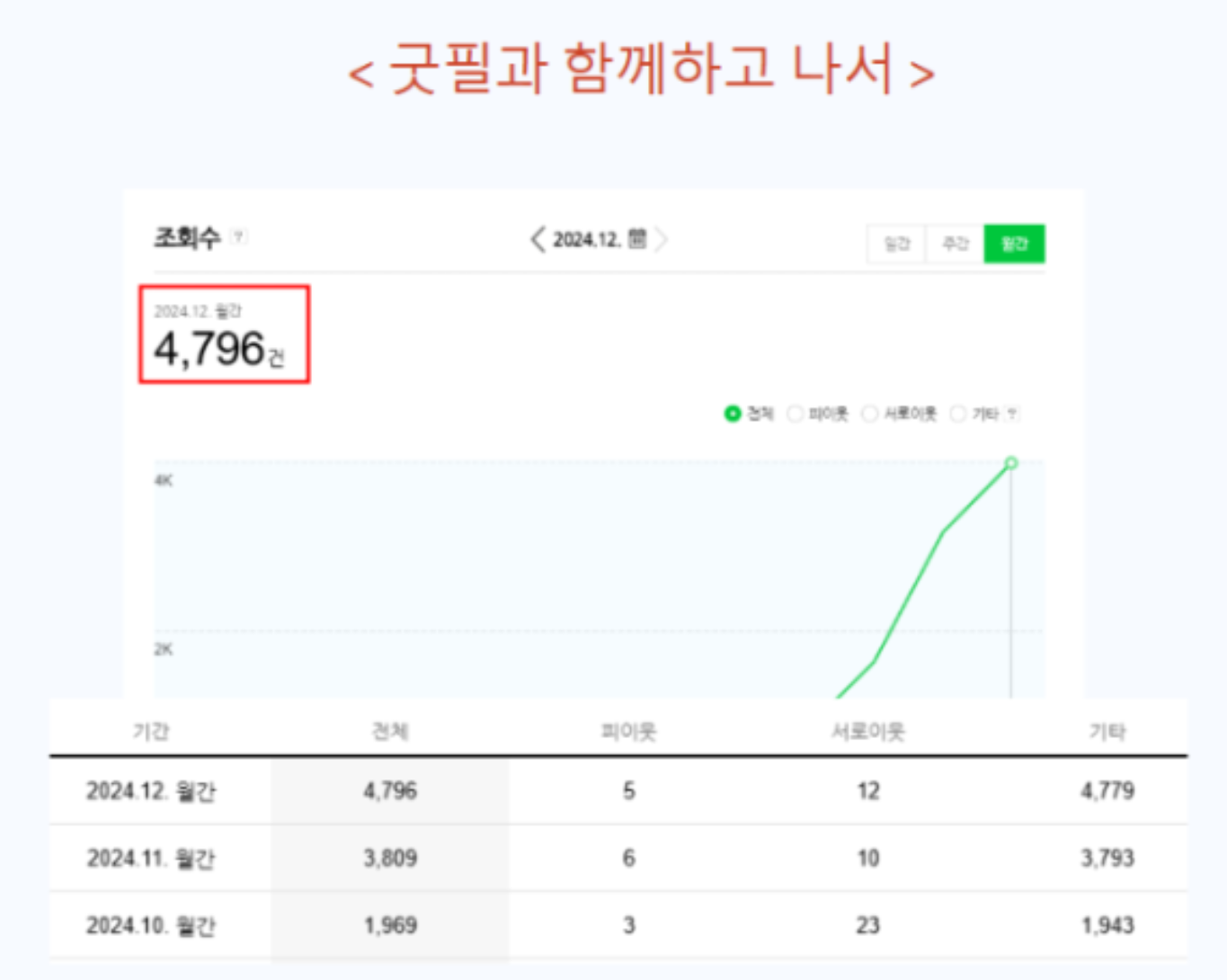This screenshot has height=980, width=1227.
Task: Click the 2024.11. 월간 table row
Action: 151,859
